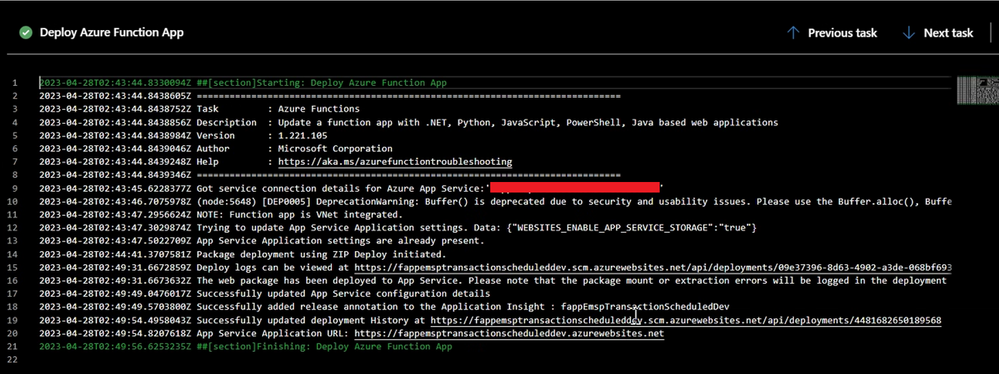
Task: Click the green success checkmark icon
Action: click(x=25, y=32)
